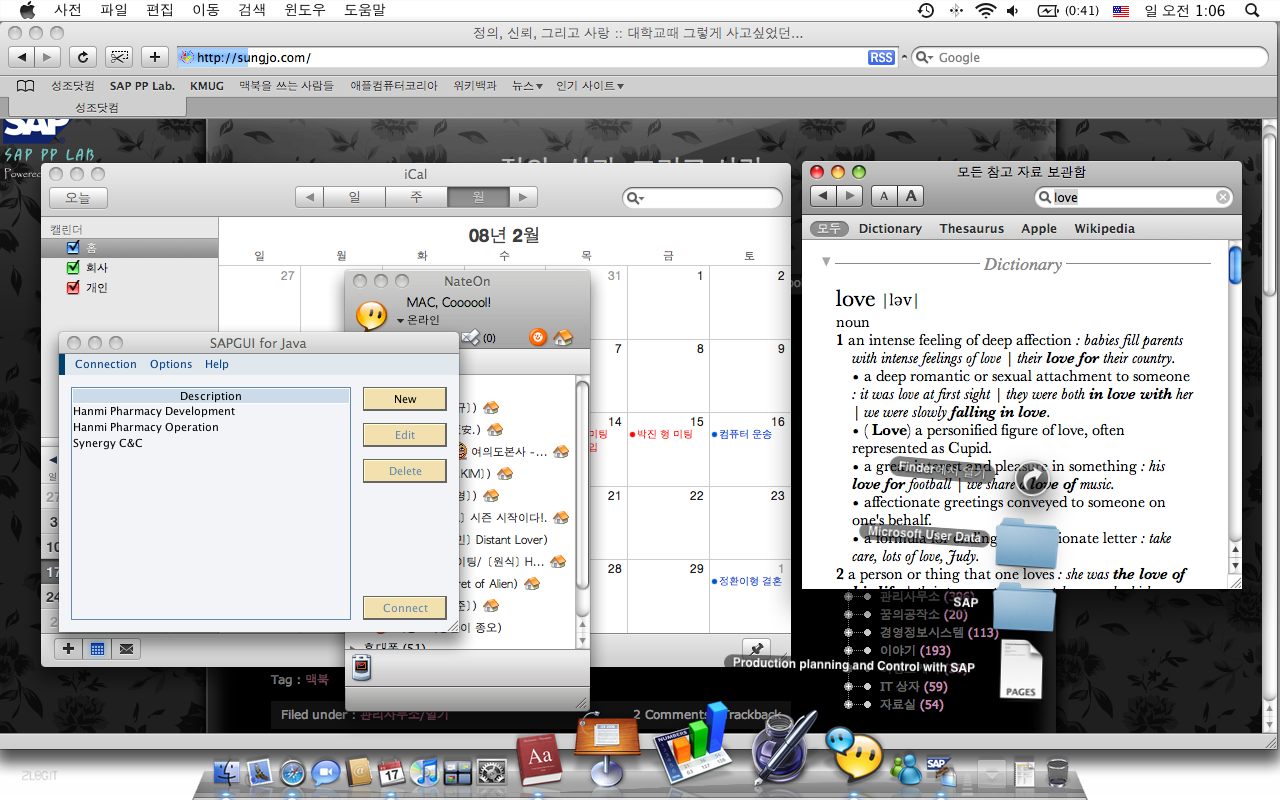Open Time Machine menu bar icon
Image resolution: width=1280 pixels, height=800 pixels.
pyautogui.click(x=926, y=10)
